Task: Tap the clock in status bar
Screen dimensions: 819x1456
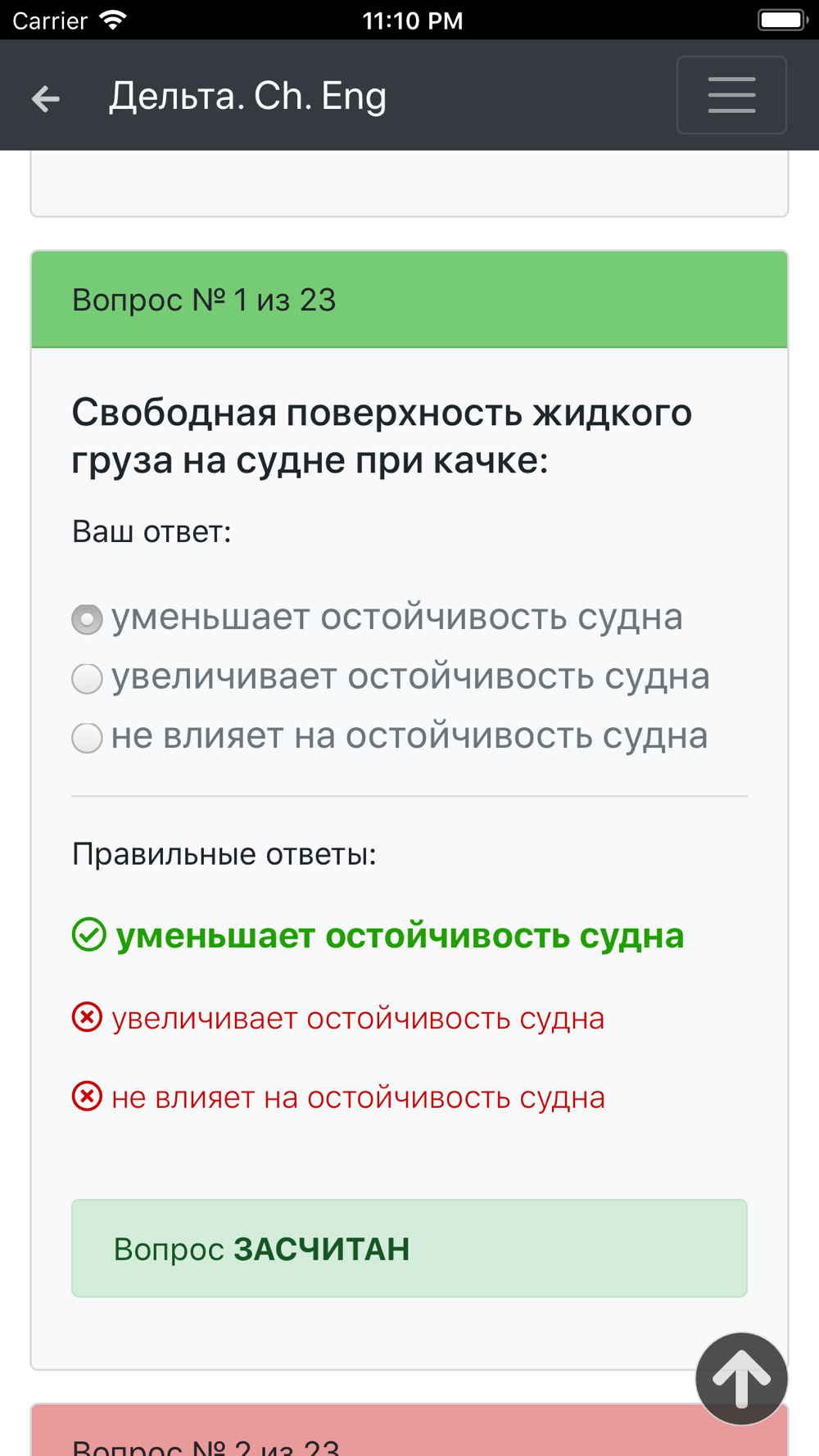Action: [x=413, y=20]
